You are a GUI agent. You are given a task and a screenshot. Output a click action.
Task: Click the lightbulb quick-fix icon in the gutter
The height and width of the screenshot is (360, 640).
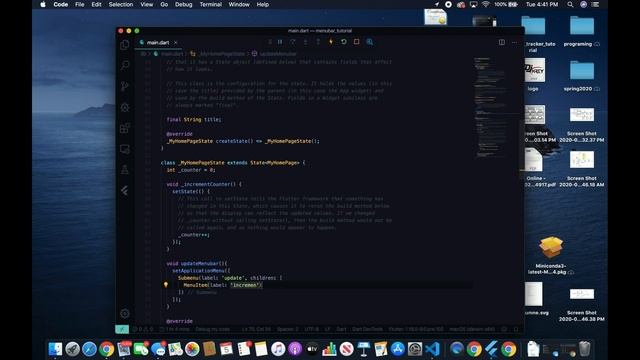click(166, 285)
